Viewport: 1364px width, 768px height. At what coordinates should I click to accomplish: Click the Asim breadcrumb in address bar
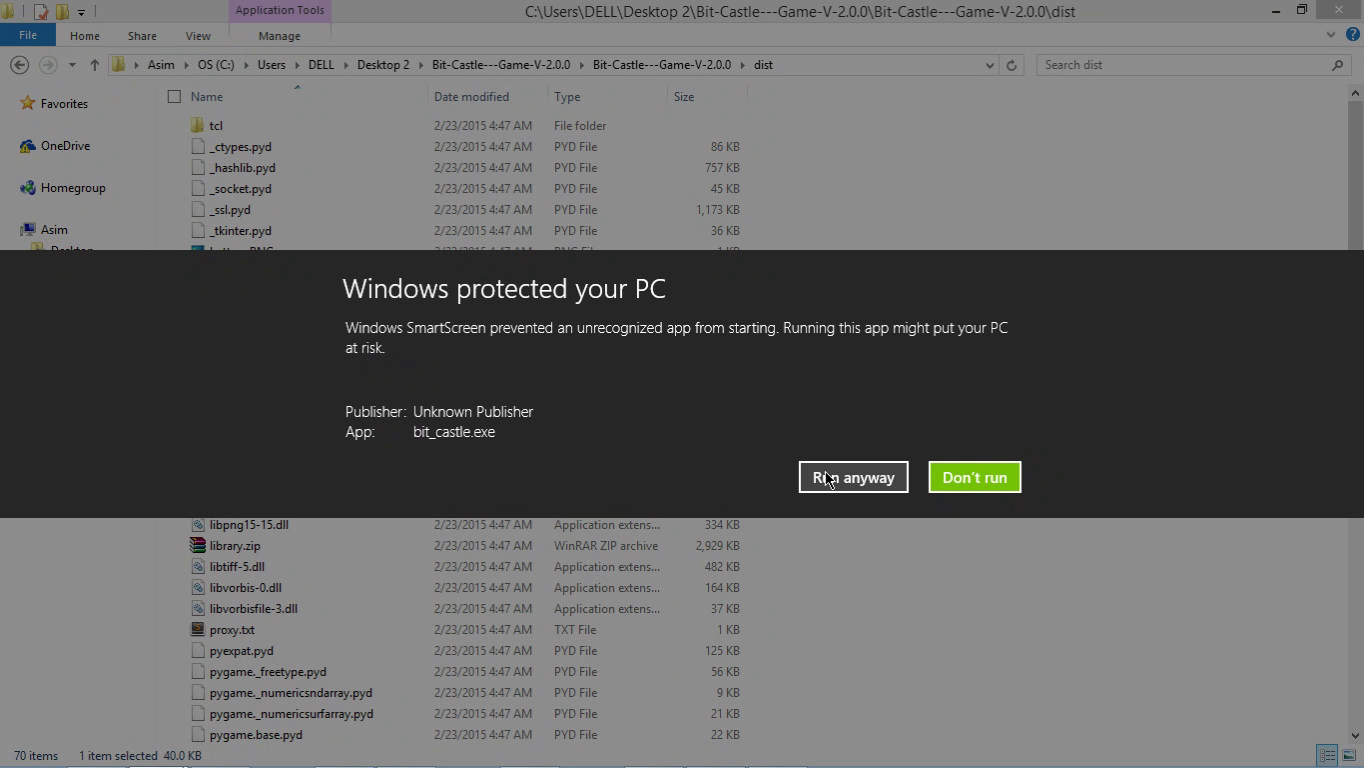(x=160, y=65)
